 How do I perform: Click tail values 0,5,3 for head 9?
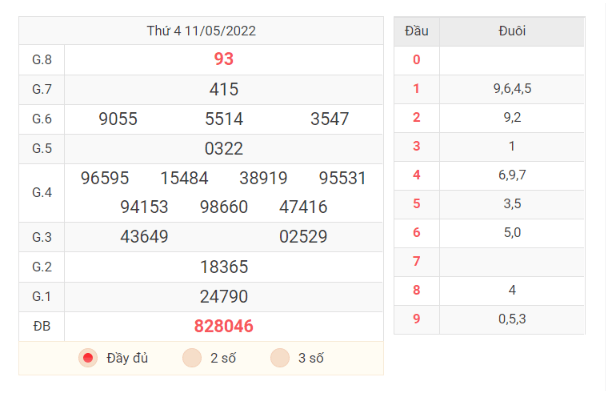tap(512, 319)
